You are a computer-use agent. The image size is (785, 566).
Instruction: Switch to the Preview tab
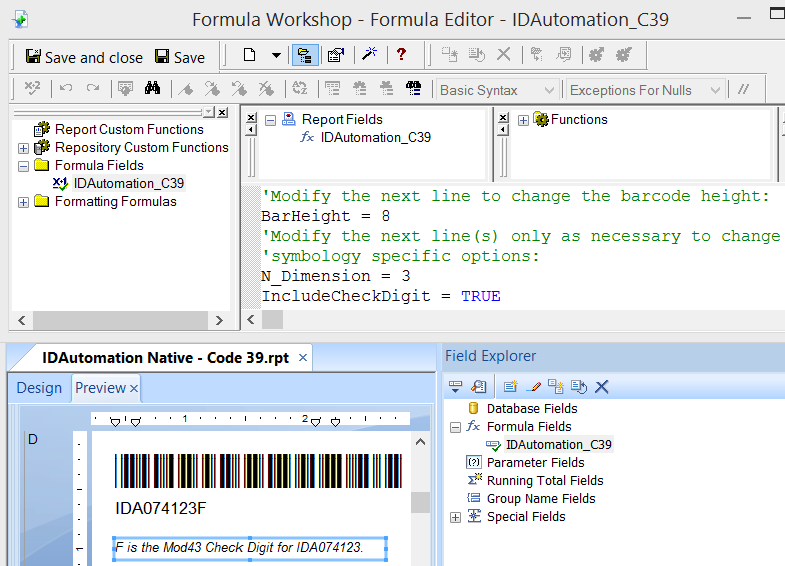(x=100, y=388)
